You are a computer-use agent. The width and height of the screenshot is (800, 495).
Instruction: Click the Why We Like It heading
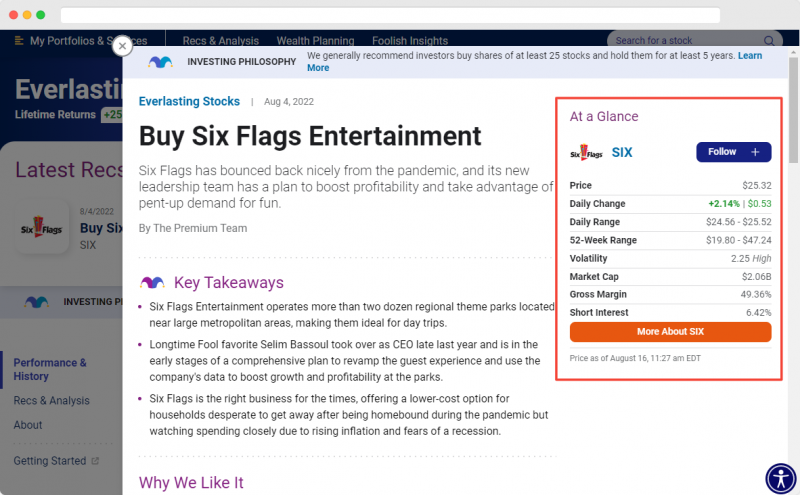pyautogui.click(x=191, y=483)
